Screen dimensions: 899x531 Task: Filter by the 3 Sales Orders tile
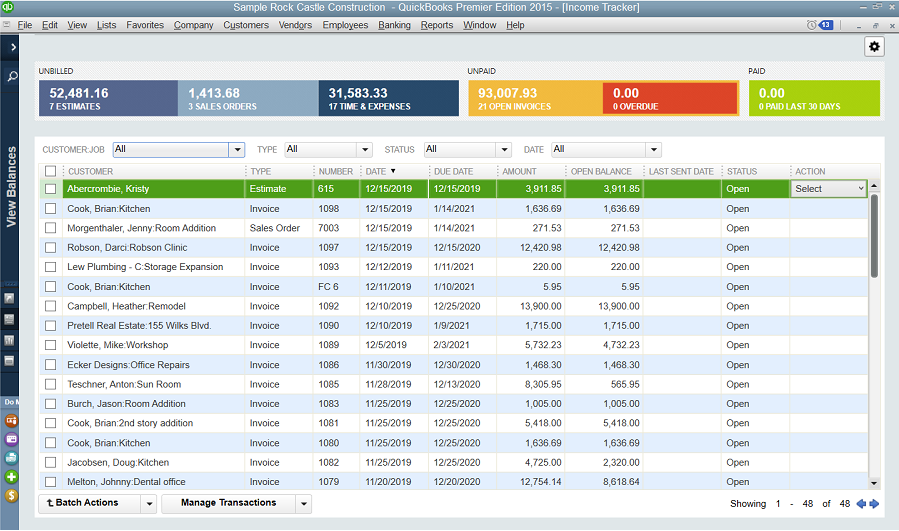click(x=248, y=98)
